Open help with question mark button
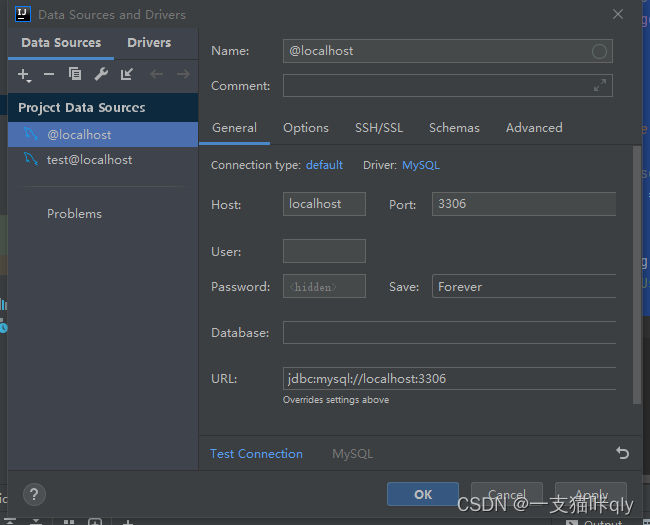Image resolution: width=650 pixels, height=525 pixels. 34,494
